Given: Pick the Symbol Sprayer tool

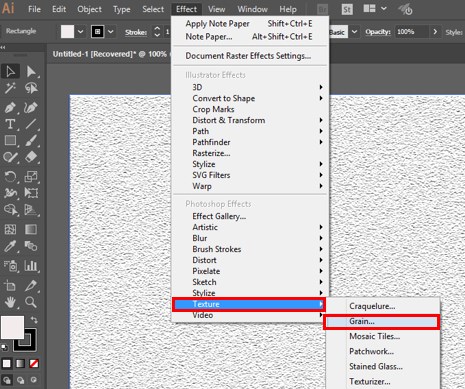Looking at the screenshot, I should pos(10,266).
